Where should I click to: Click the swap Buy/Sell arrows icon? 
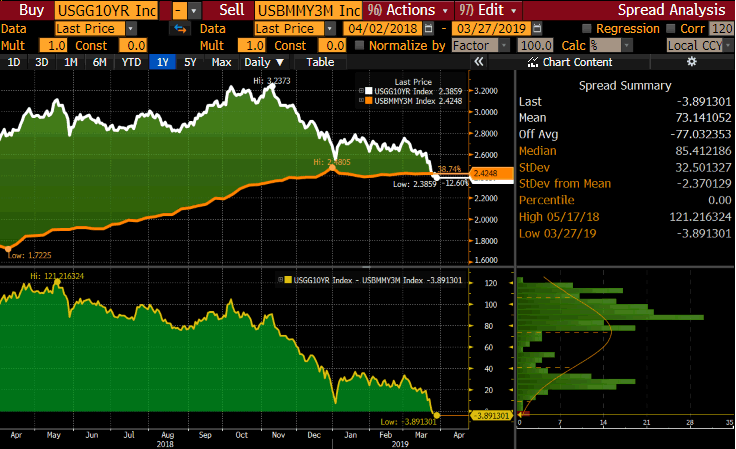click(180, 29)
